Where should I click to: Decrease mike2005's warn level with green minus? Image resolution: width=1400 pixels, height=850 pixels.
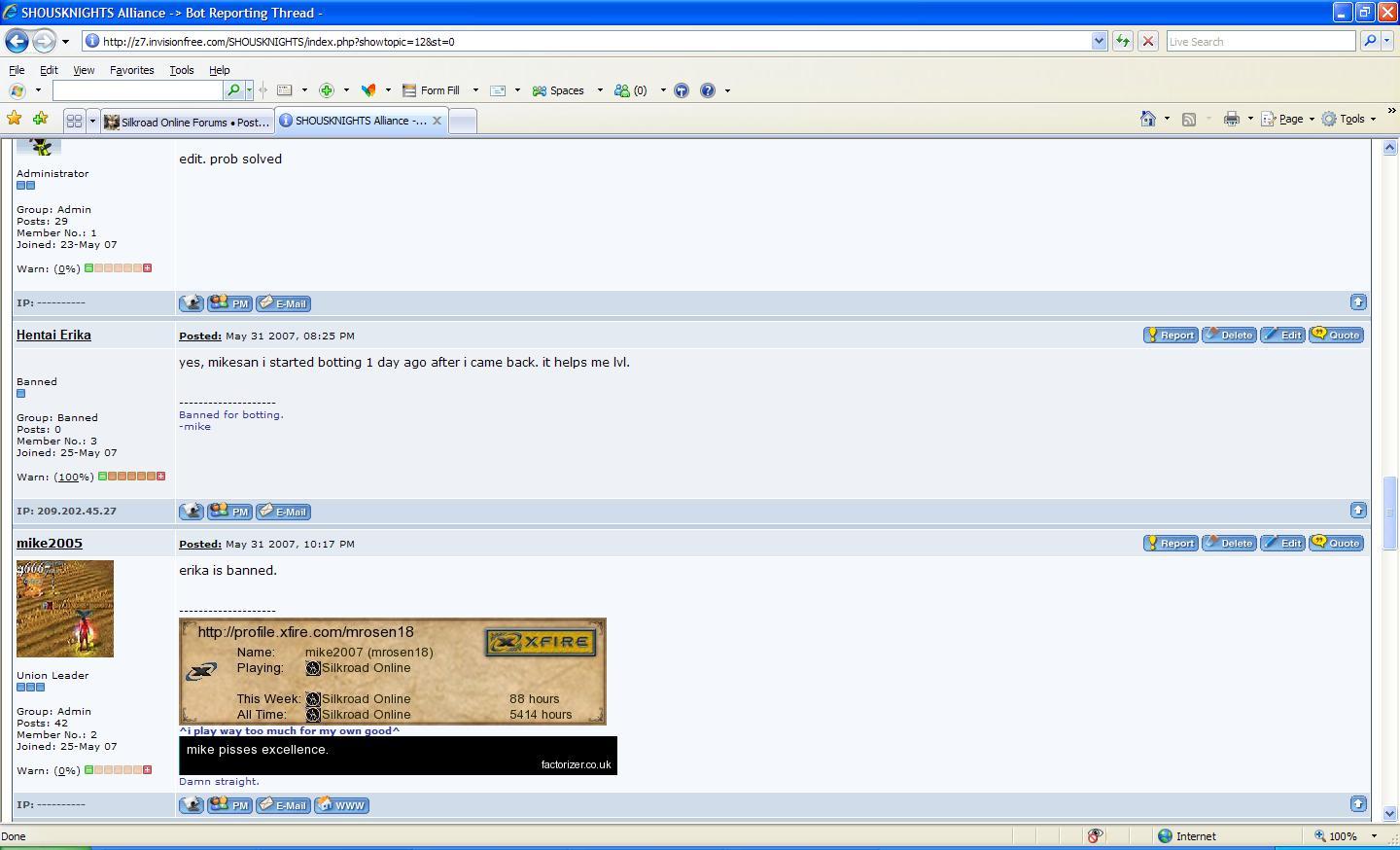pyautogui.click(x=88, y=770)
